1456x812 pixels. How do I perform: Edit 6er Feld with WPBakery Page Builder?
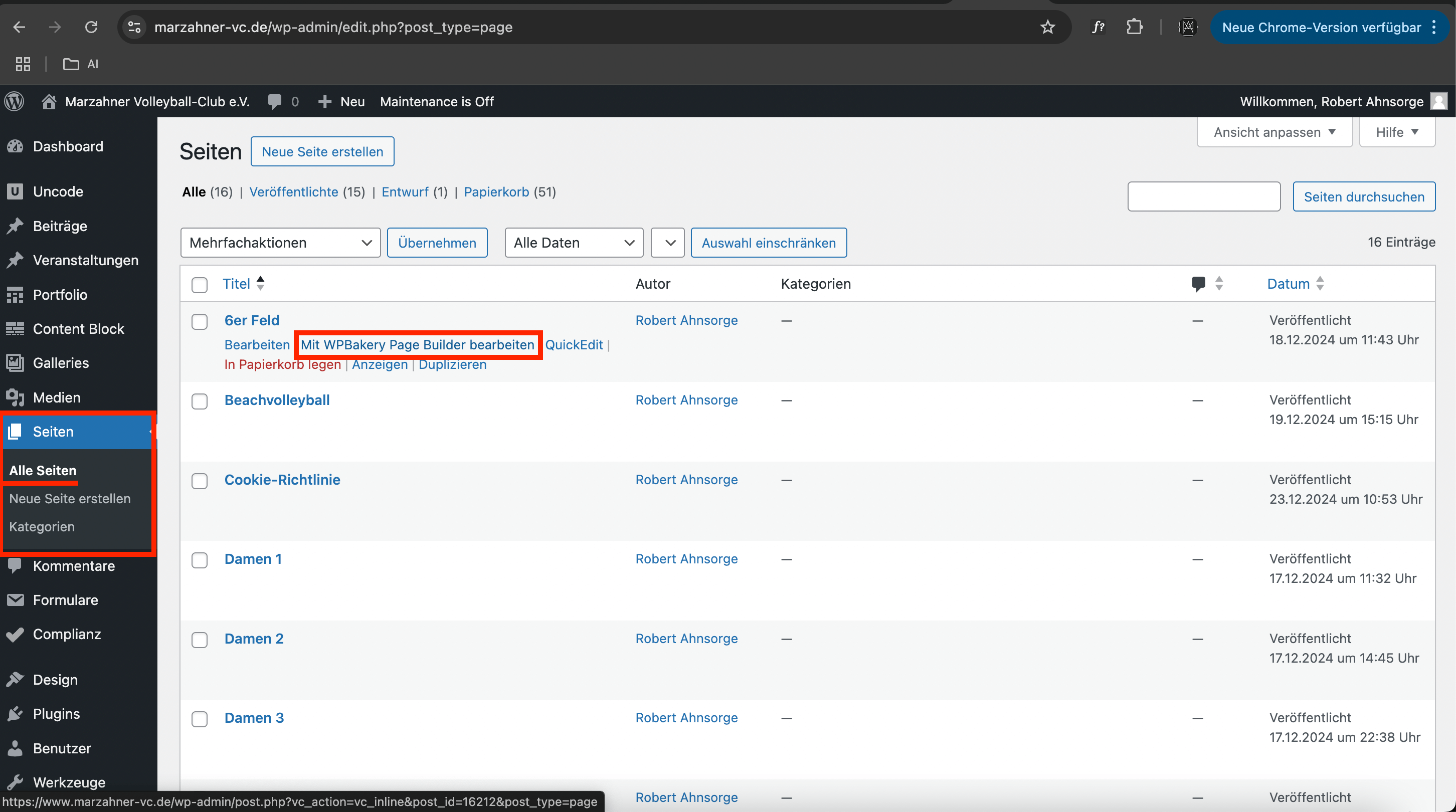click(x=417, y=345)
